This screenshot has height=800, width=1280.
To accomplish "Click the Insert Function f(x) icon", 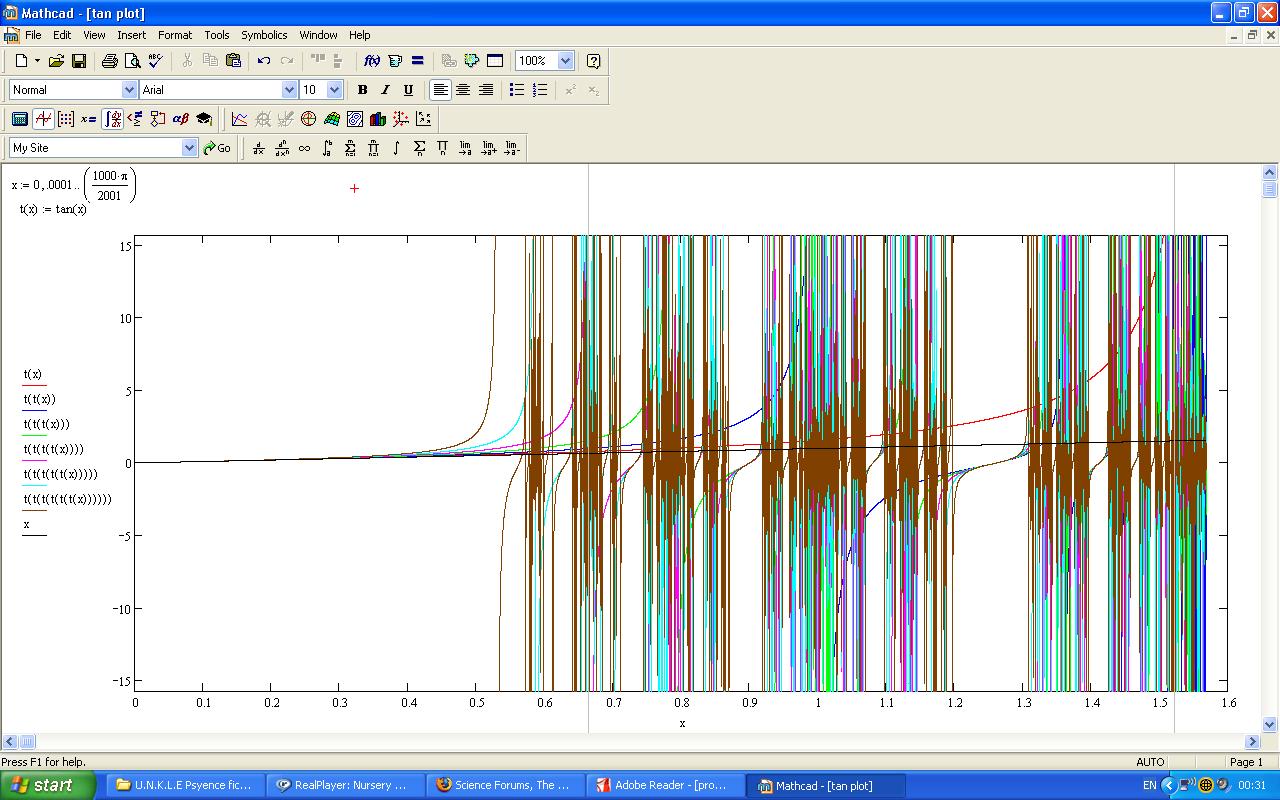I will tap(371, 61).
